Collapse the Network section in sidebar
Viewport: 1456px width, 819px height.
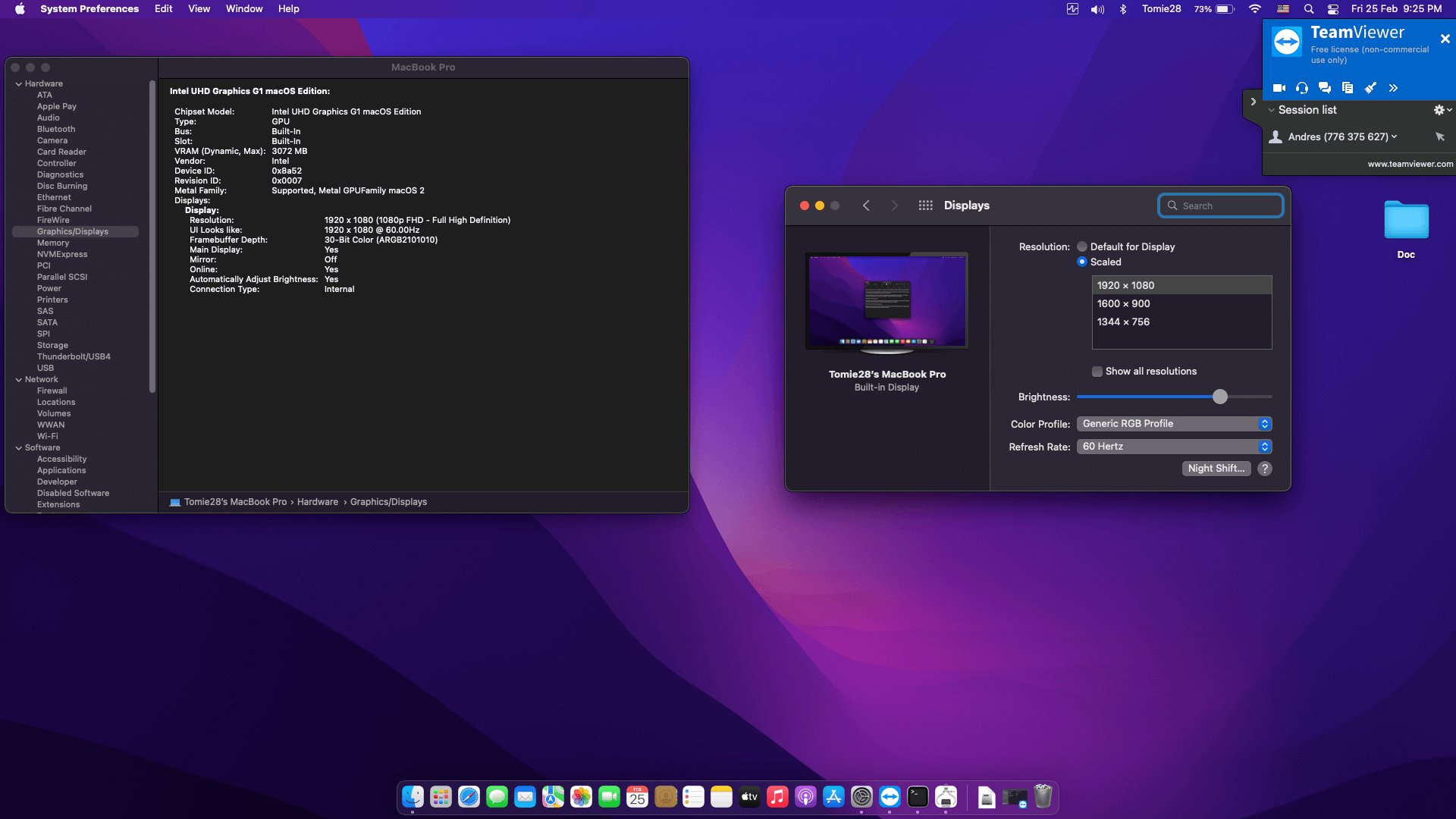[x=19, y=380]
